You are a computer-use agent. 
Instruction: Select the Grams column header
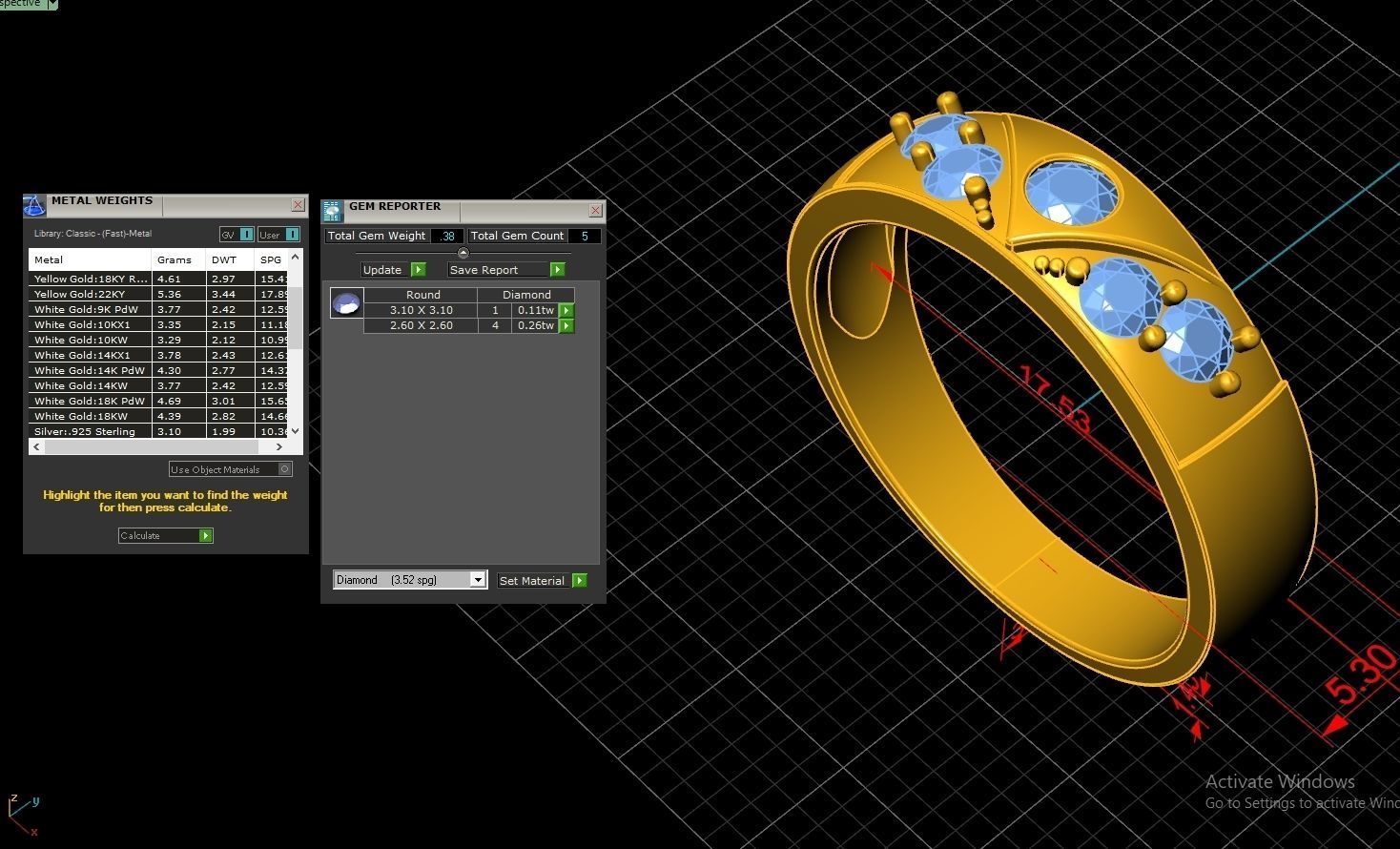click(x=178, y=259)
